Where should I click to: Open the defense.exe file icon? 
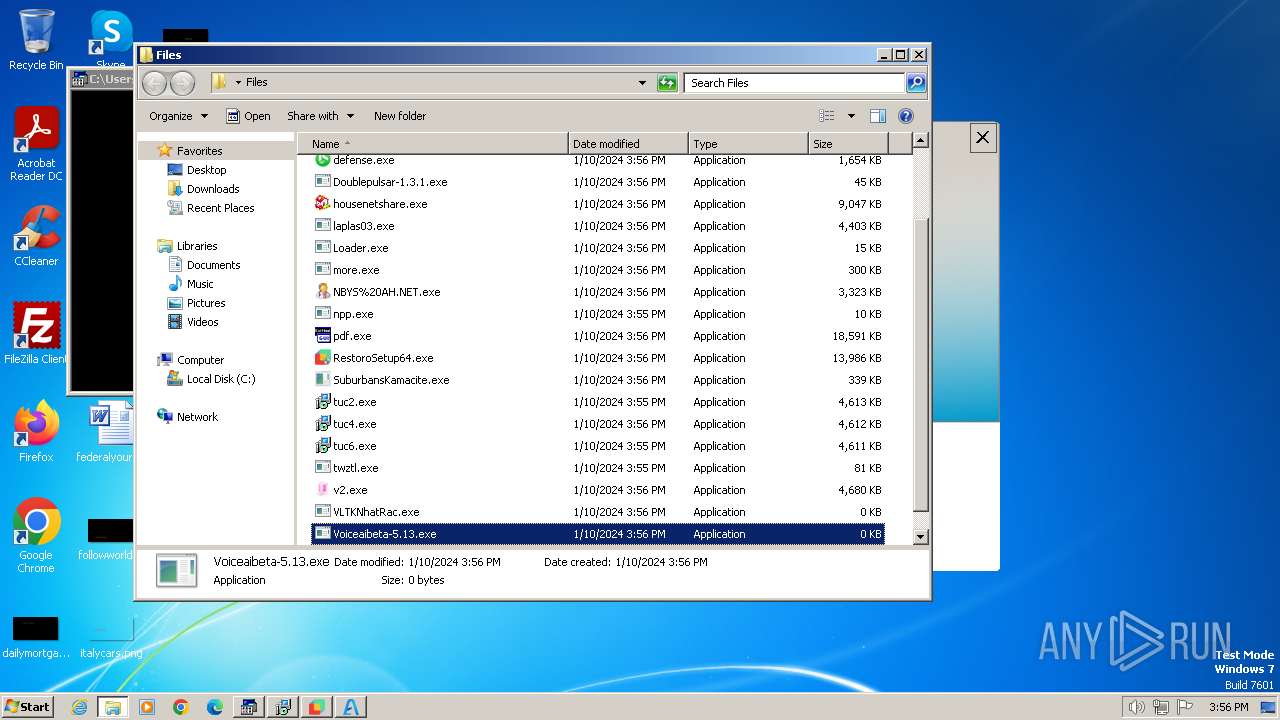[322, 160]
